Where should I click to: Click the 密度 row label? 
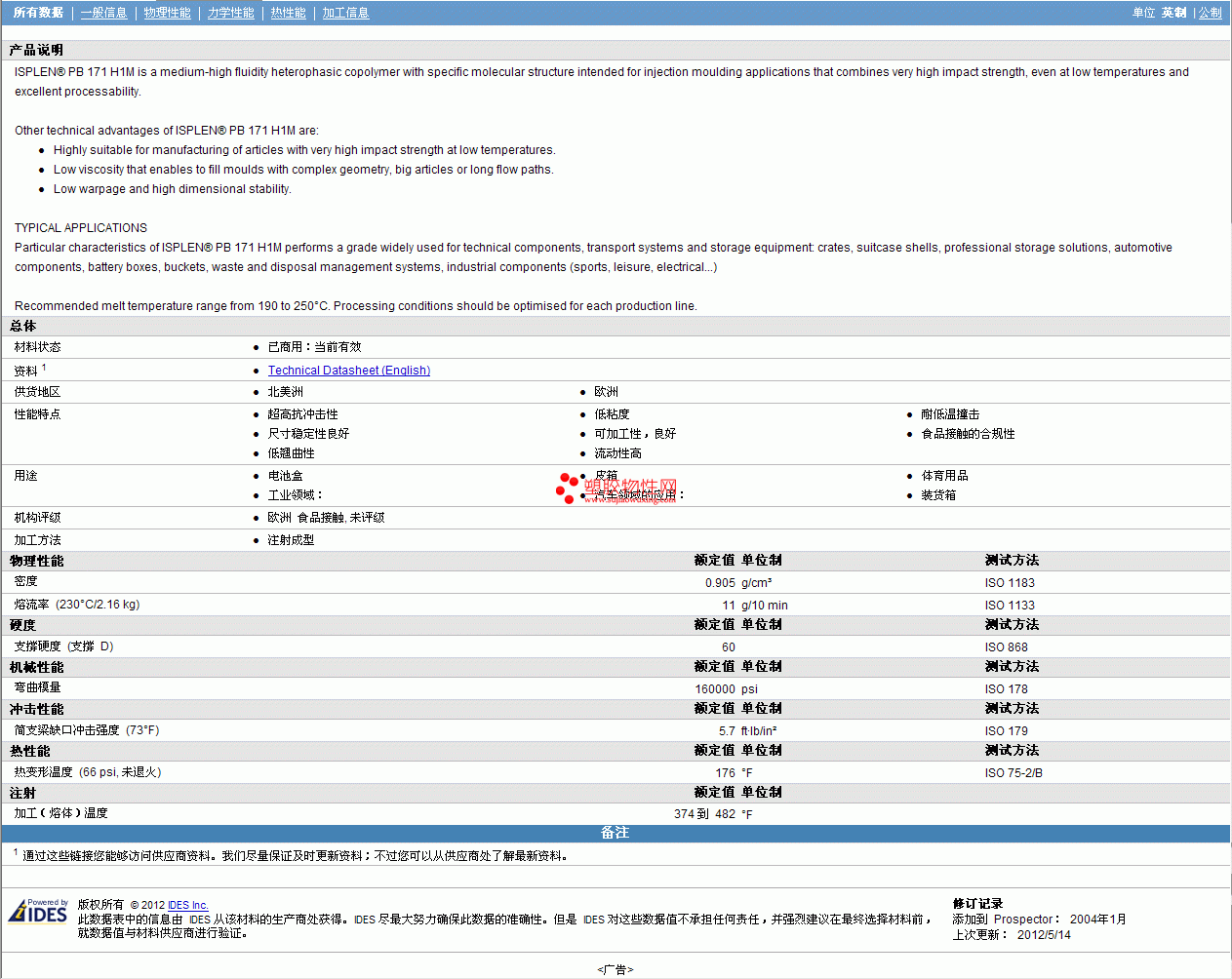(25, 581)
